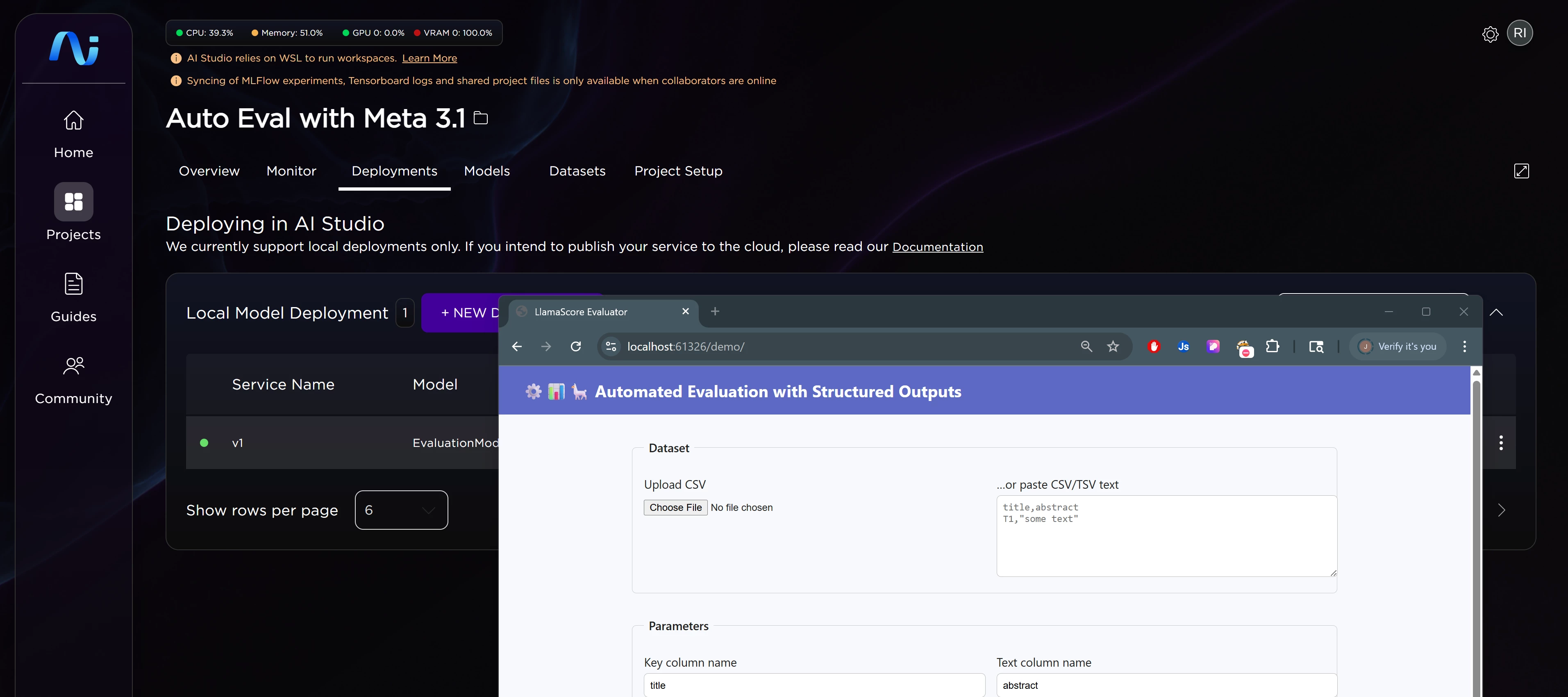Open the Chrome extensions puzzle menu
The height and width of the screenshot is (697, 1568).
point(1273,346)
